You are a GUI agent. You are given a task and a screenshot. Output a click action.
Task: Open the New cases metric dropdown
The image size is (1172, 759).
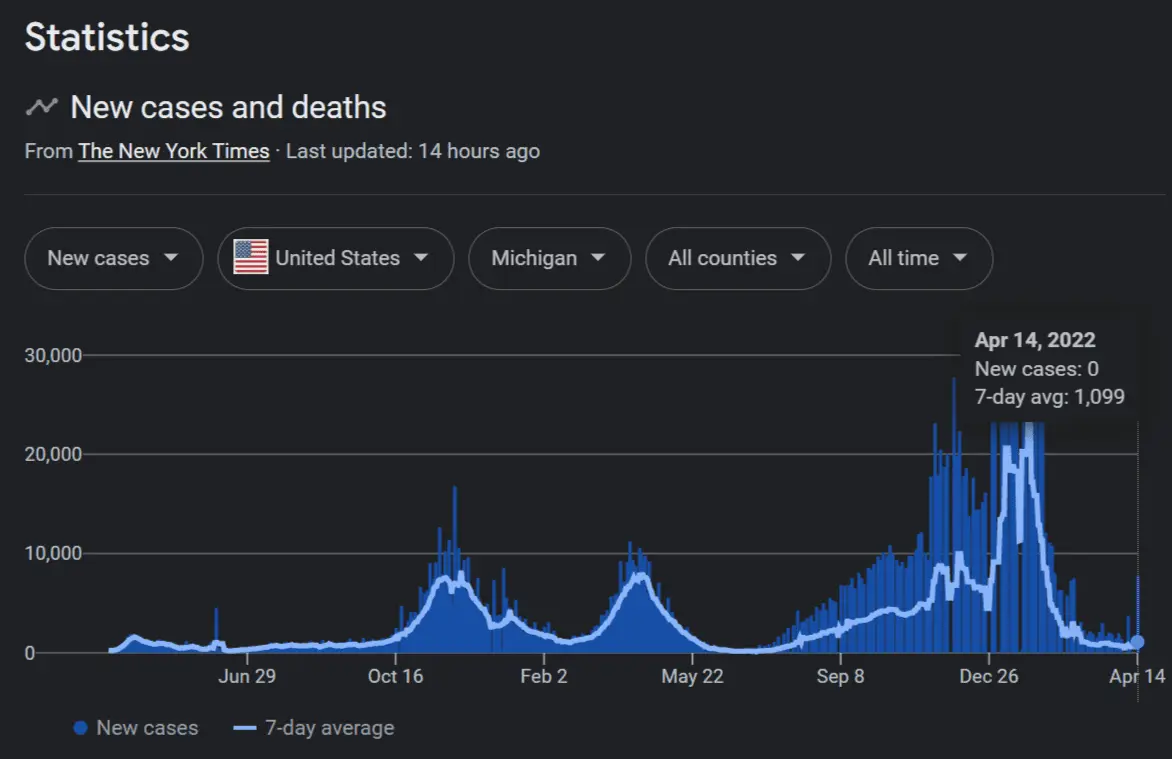point(113,258)
